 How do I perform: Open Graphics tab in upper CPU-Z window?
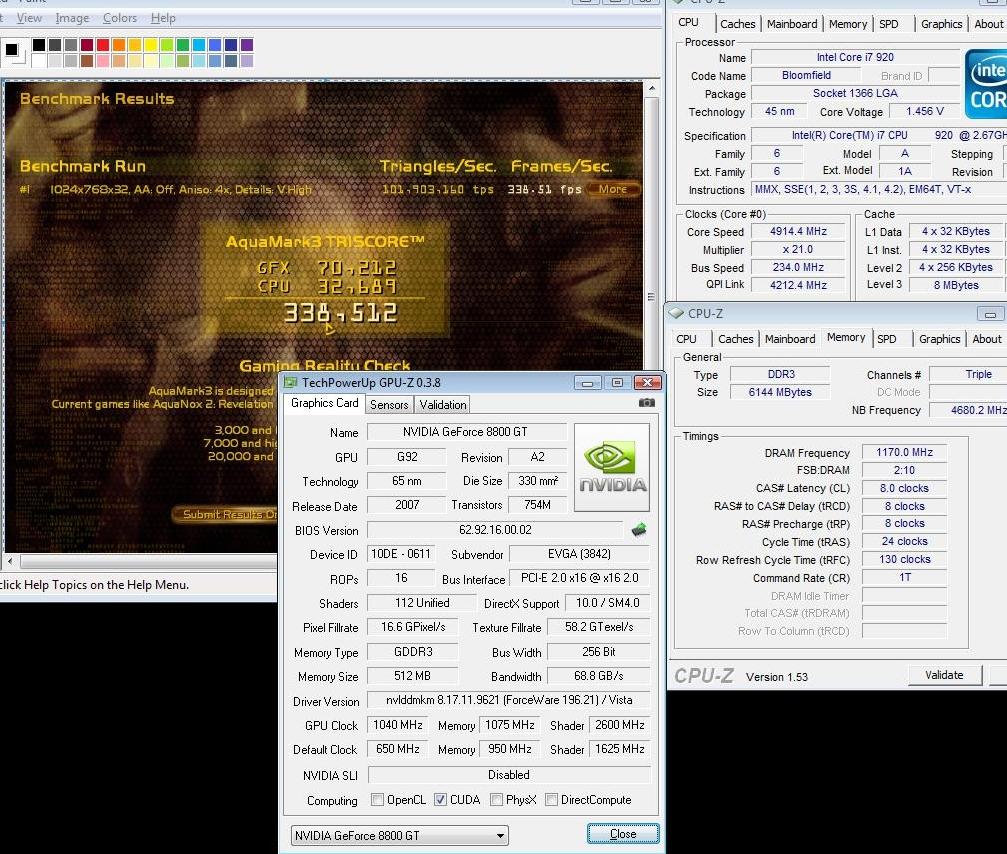(941, 24)
